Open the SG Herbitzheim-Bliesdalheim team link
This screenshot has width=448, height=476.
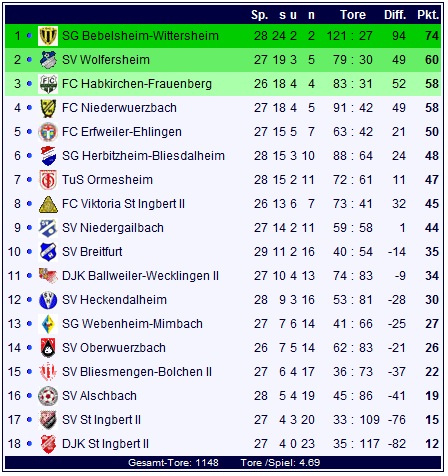click(143, 156)
